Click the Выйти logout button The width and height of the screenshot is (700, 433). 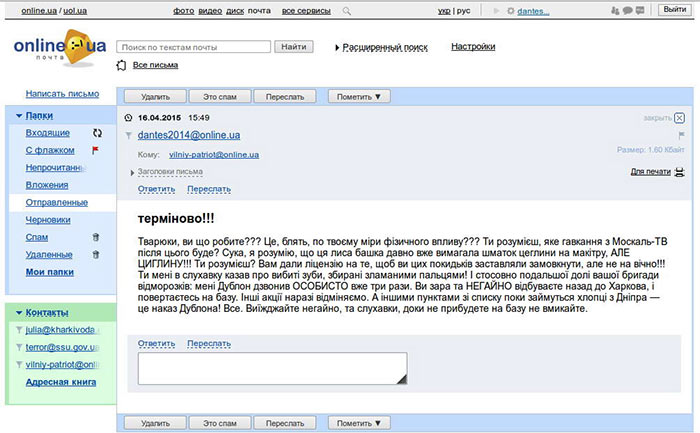click(x=675, y=10)
